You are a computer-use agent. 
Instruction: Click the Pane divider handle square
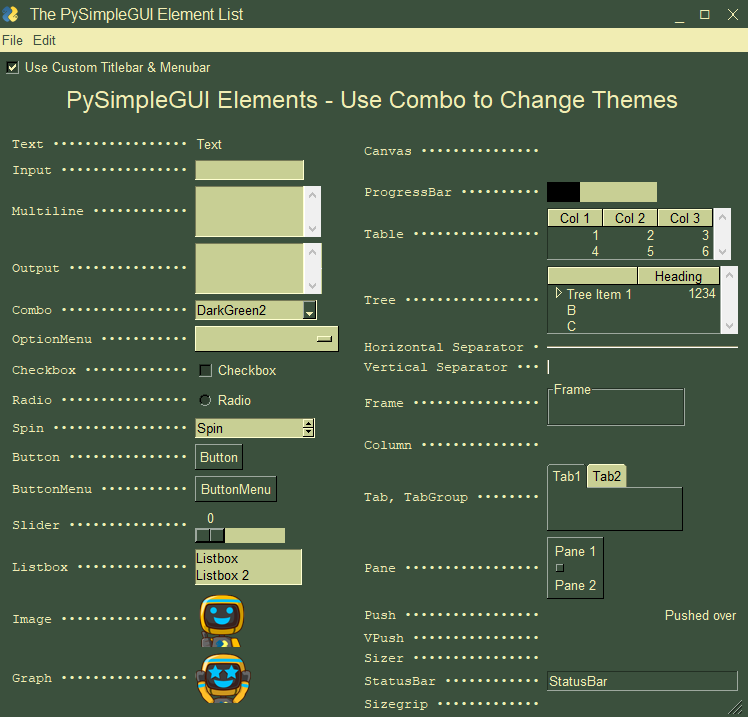(x=560, y=568)
